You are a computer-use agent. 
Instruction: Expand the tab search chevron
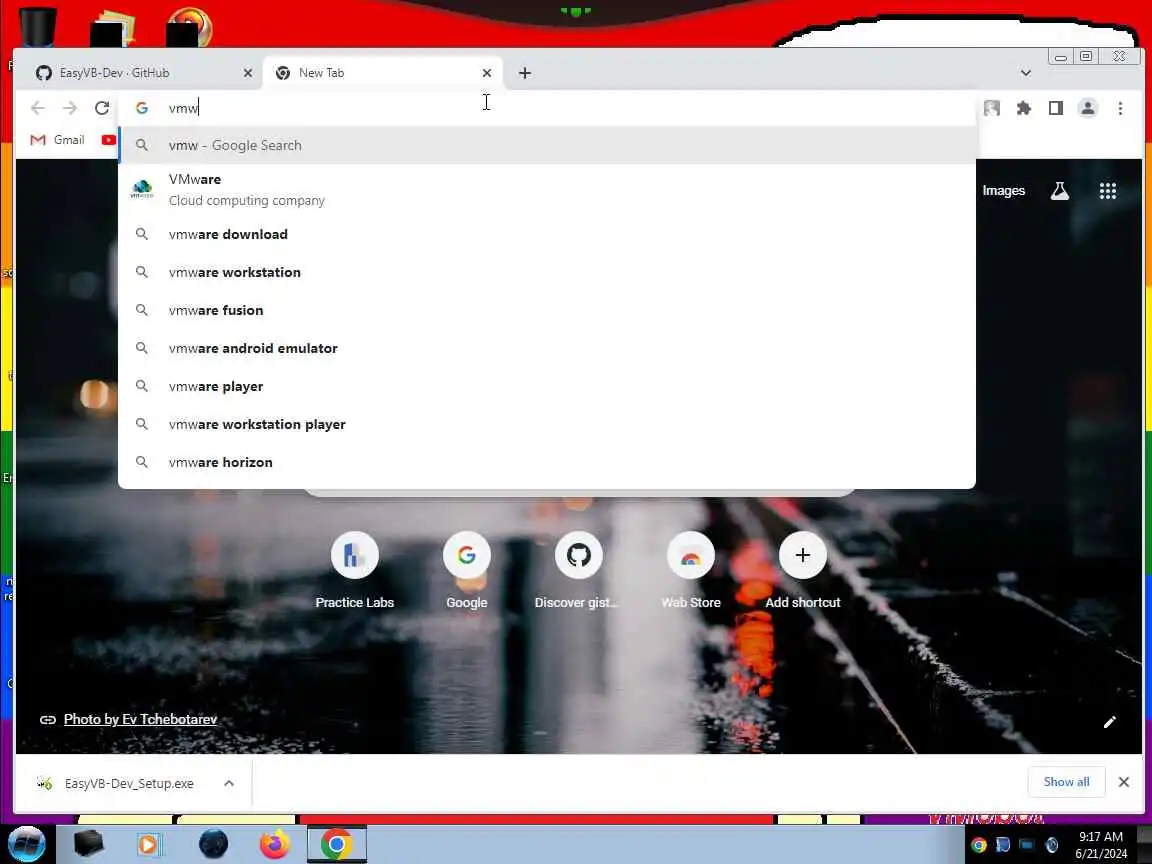click(x=1026, y=73)
